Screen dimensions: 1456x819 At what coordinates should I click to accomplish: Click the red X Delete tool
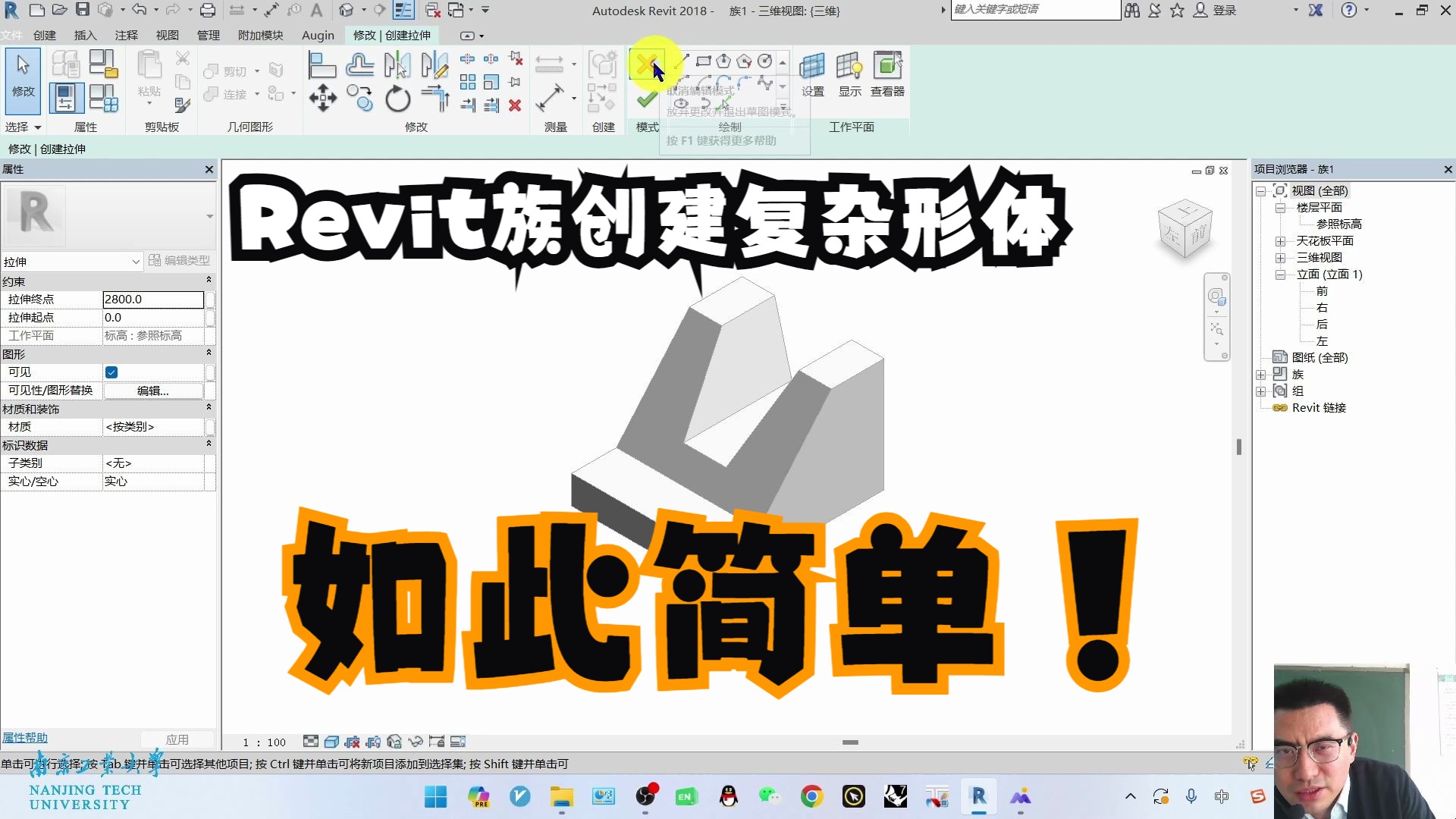pos(515,105)
